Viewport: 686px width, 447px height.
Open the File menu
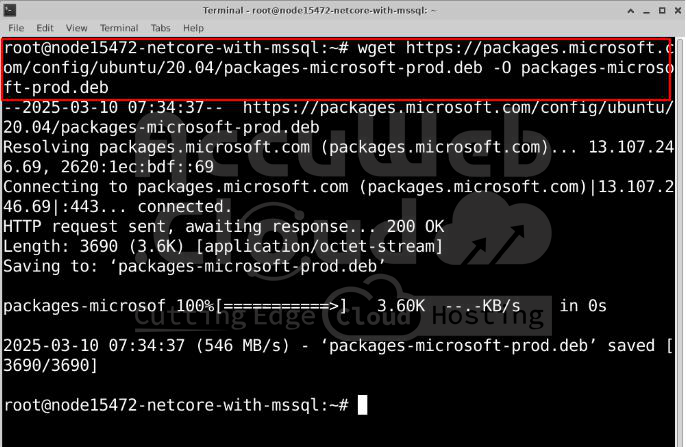16,28
